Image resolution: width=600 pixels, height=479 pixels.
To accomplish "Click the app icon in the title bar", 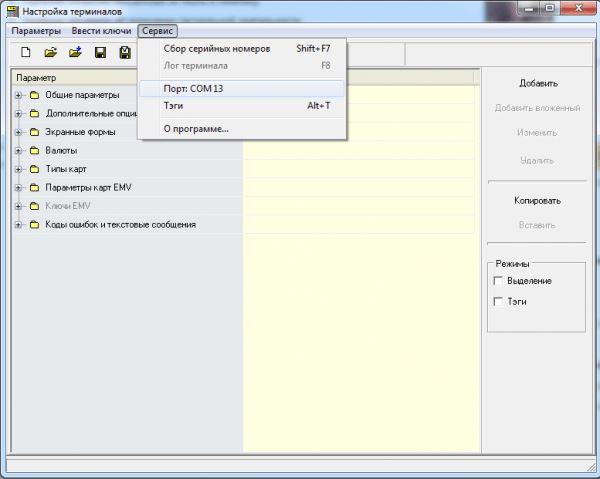I will tap(12, 12).
